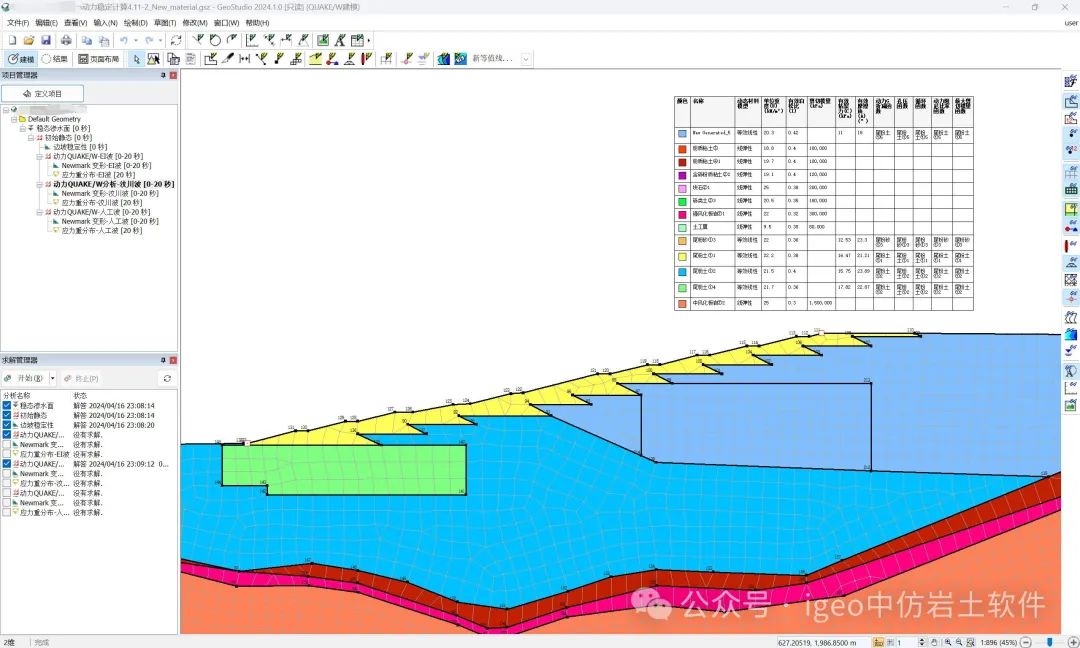The width and height of the screenshot is (1080, 648).
Task: Uncheck the 稳态渗水面 analysis checkbox
Action: click(7, 405)
